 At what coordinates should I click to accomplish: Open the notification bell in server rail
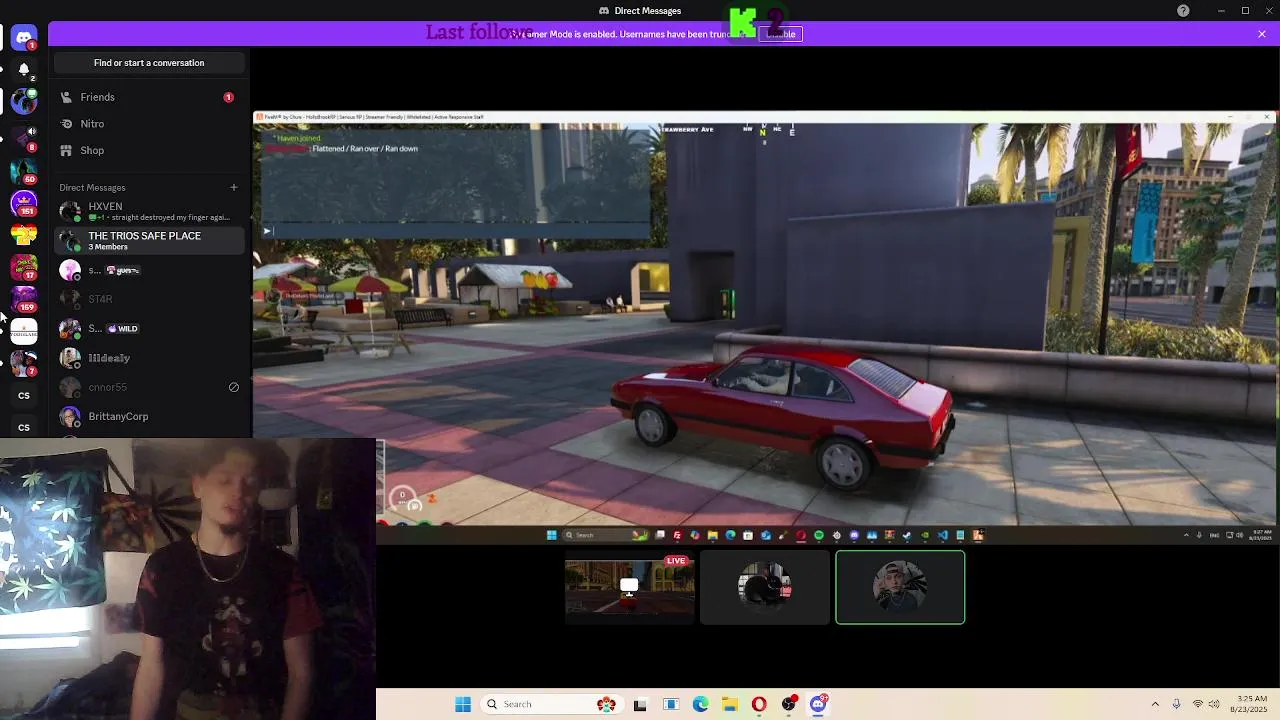(24, 69)
